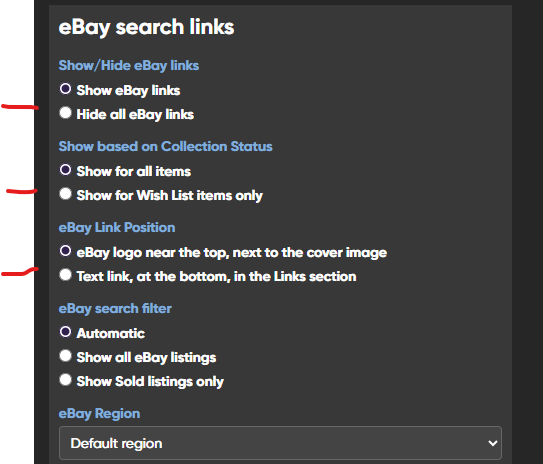Click the Show/Hide eBay links heading
The image size is (543, 464).
[129, 65]
